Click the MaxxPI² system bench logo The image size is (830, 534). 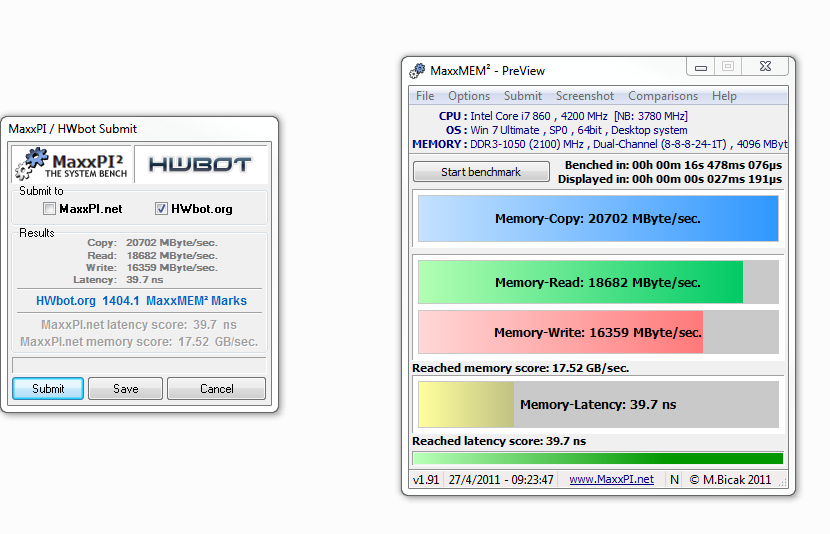[x=71, y=164]
